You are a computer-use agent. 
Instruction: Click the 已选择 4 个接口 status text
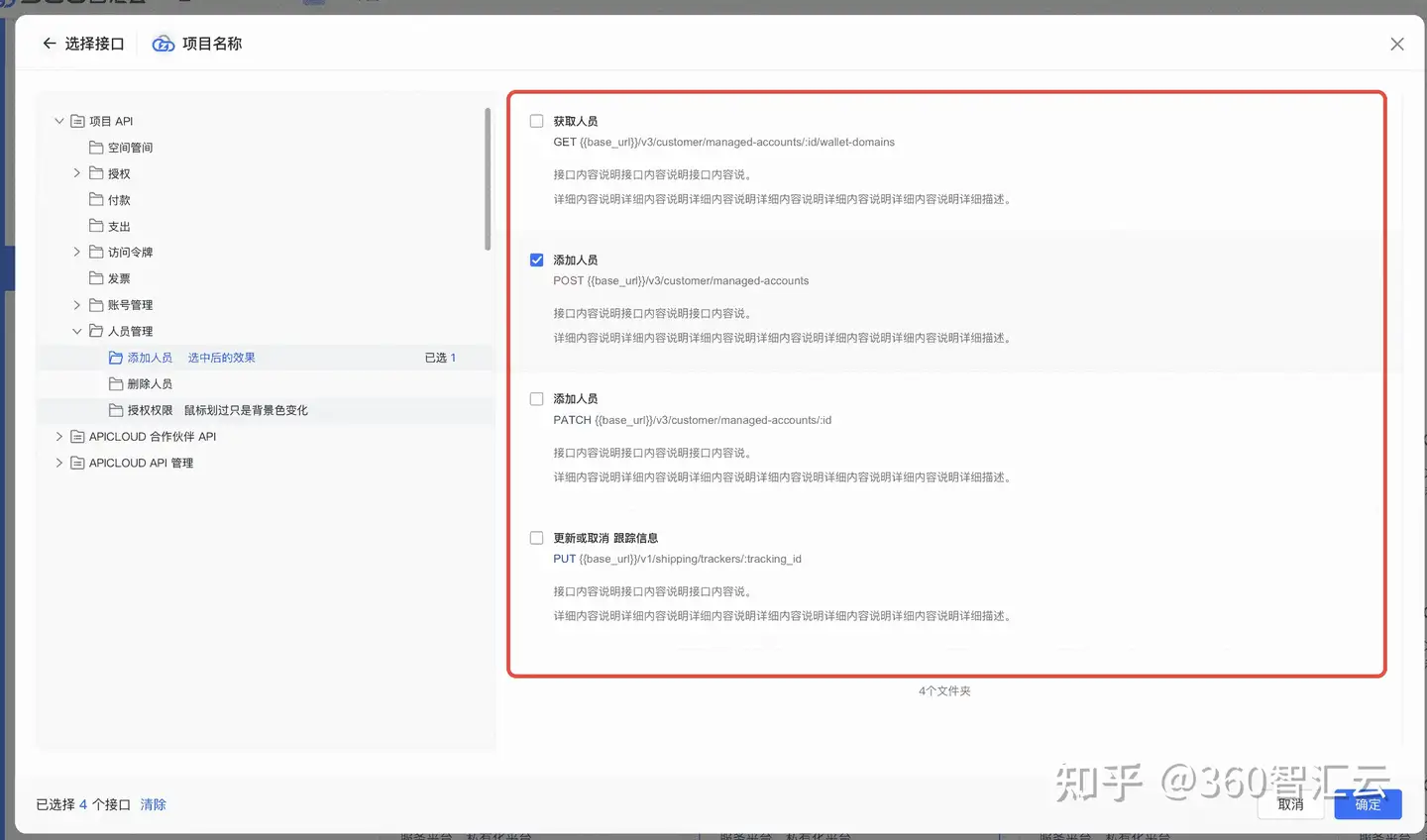(83, 804)
